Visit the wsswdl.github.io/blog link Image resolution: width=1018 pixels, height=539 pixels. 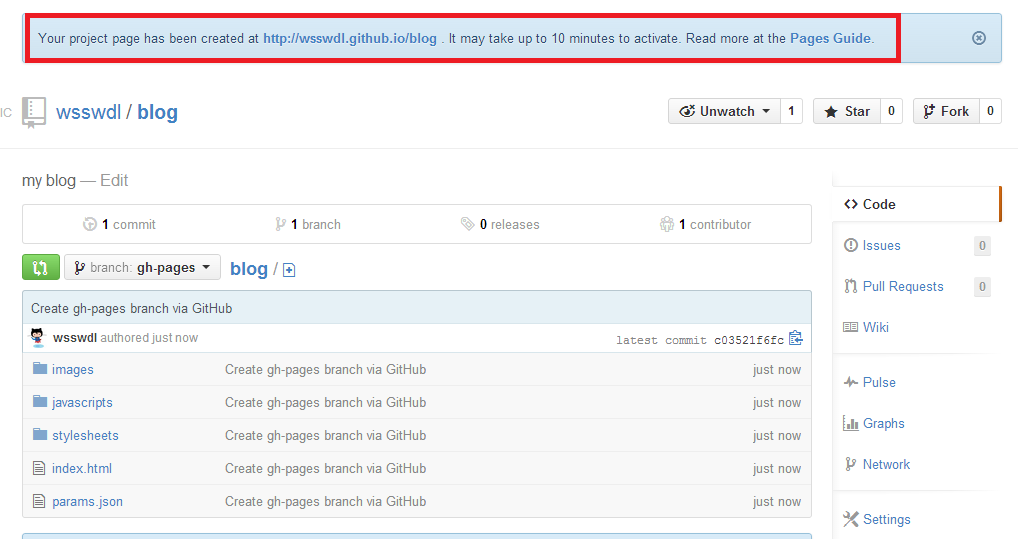pos(349,39)
